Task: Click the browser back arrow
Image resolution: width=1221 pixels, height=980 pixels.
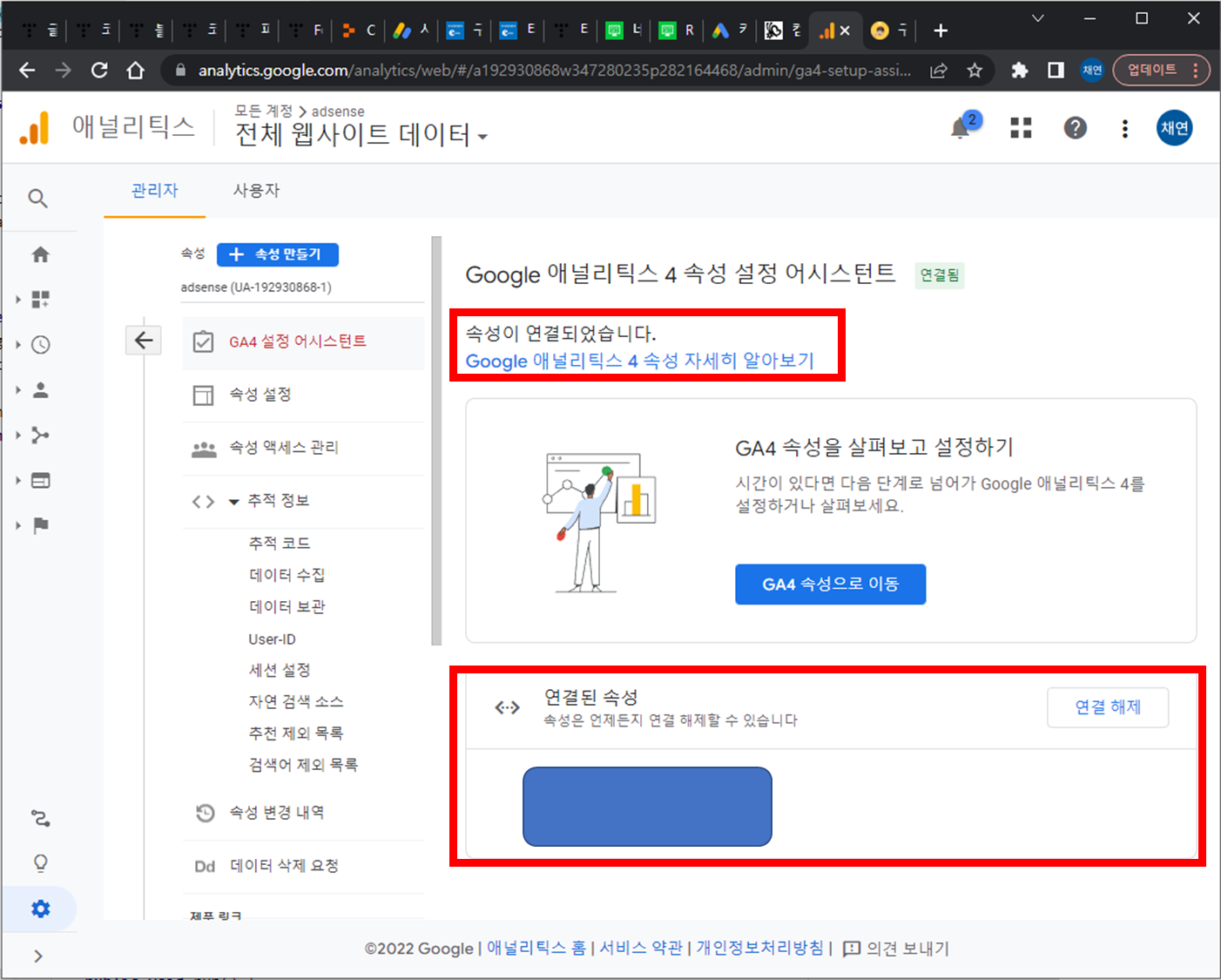Action: 27,71
